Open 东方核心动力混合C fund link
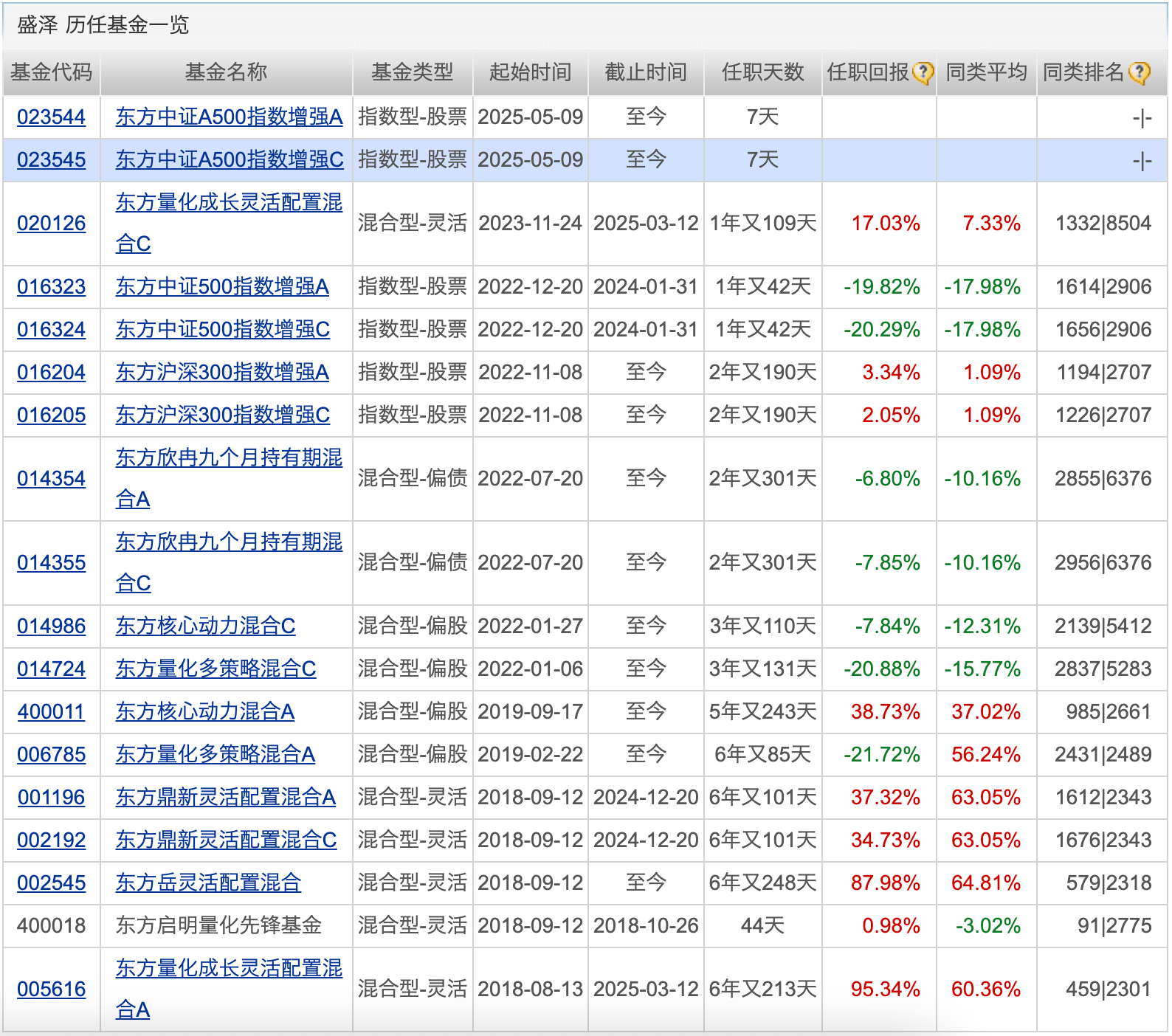Viewport: 1172px width, 1036px height. [x=205, y=626]
